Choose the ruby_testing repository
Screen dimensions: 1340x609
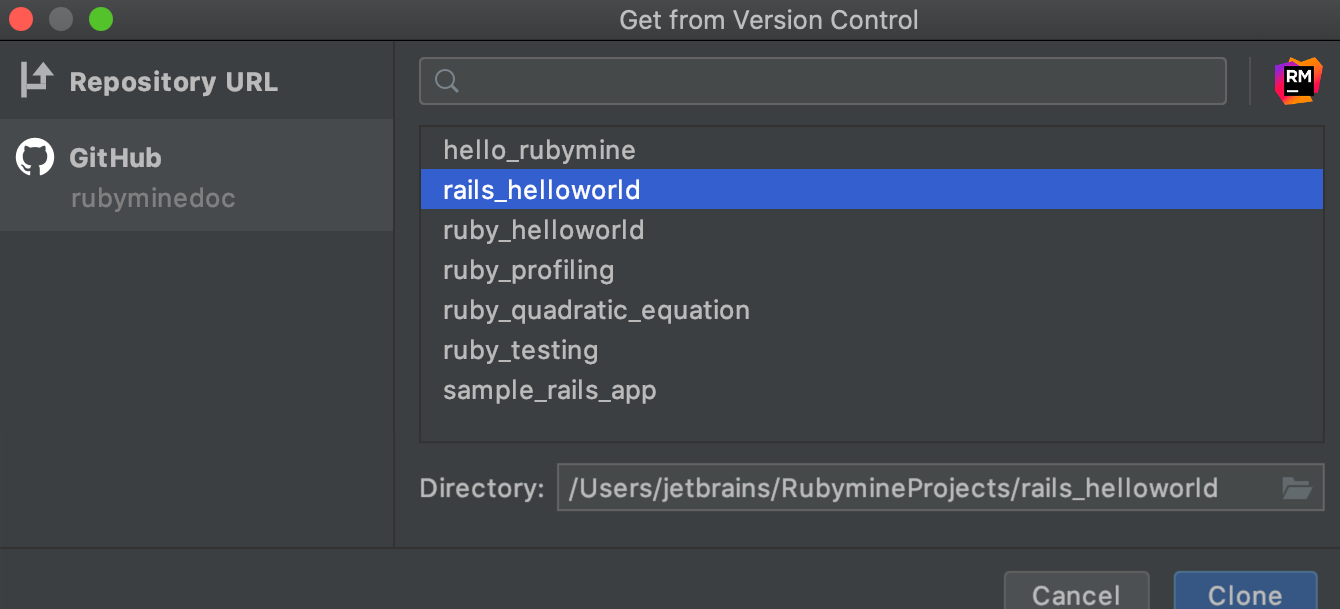click(x=520, y=350)
